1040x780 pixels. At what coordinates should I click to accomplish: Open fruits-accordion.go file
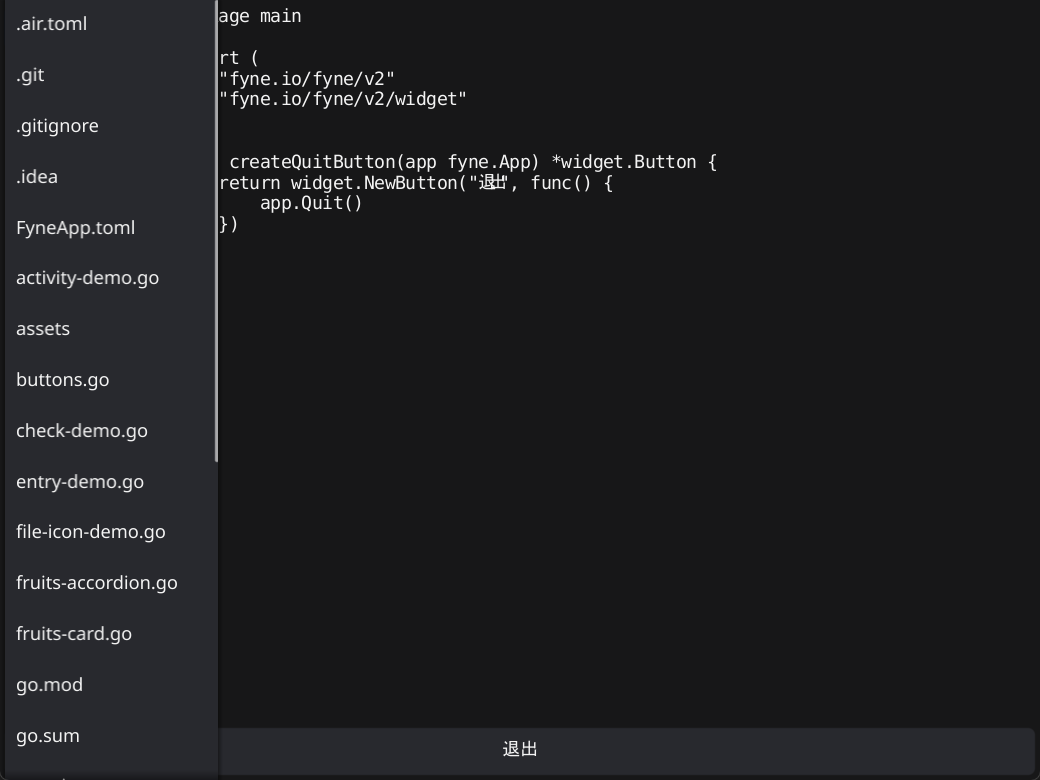[97, 583]
